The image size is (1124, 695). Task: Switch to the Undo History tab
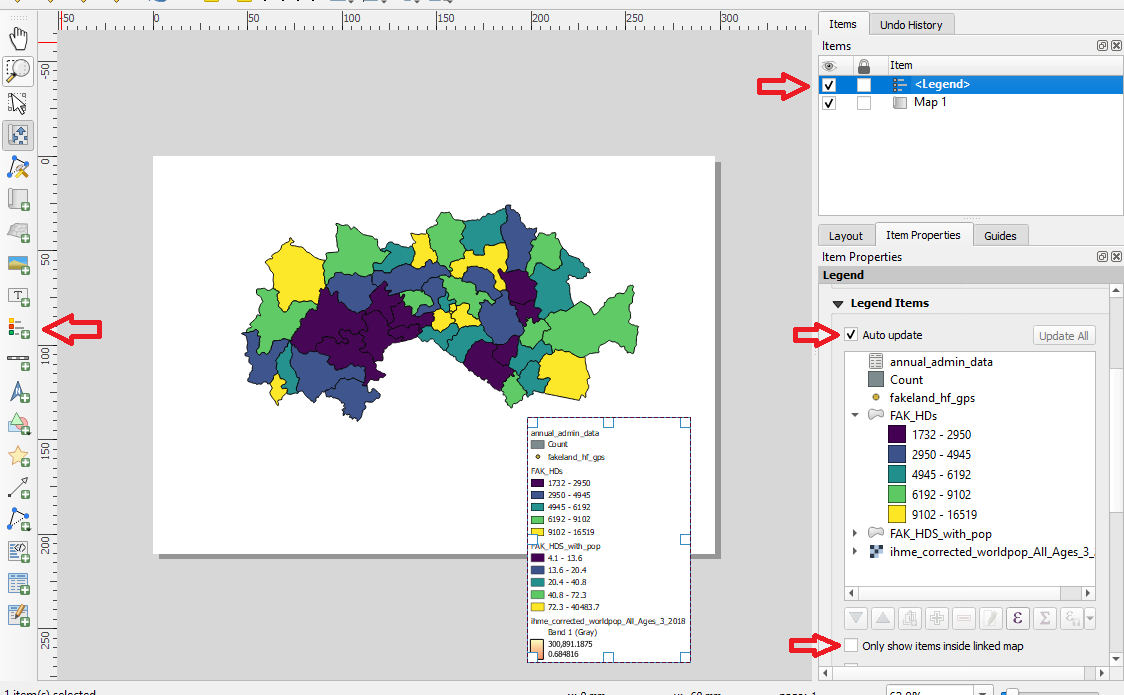click(x=911, y=25)
